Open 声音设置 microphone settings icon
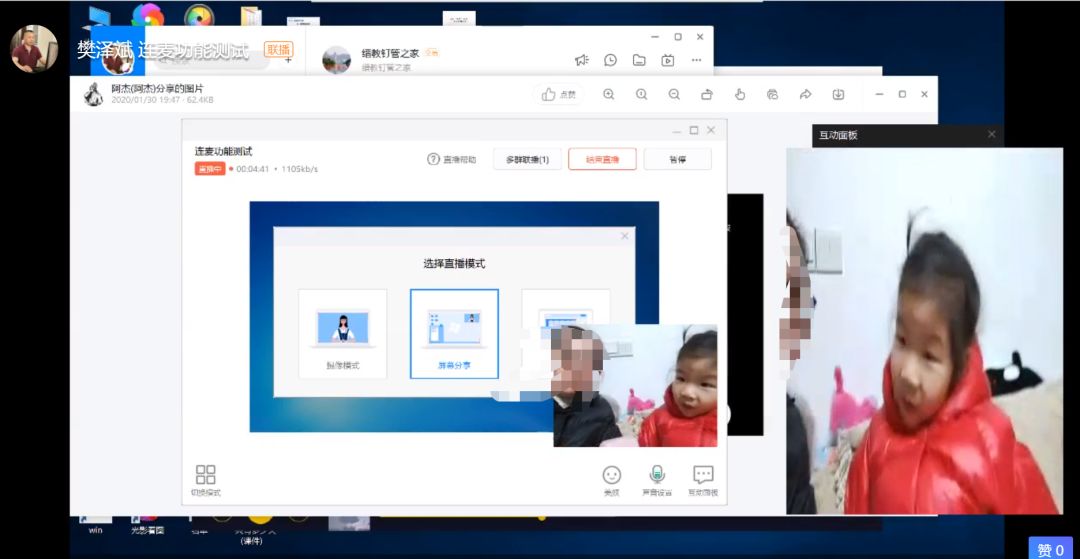The width and height of the screenshot is (1080, 559). point(657,481)
